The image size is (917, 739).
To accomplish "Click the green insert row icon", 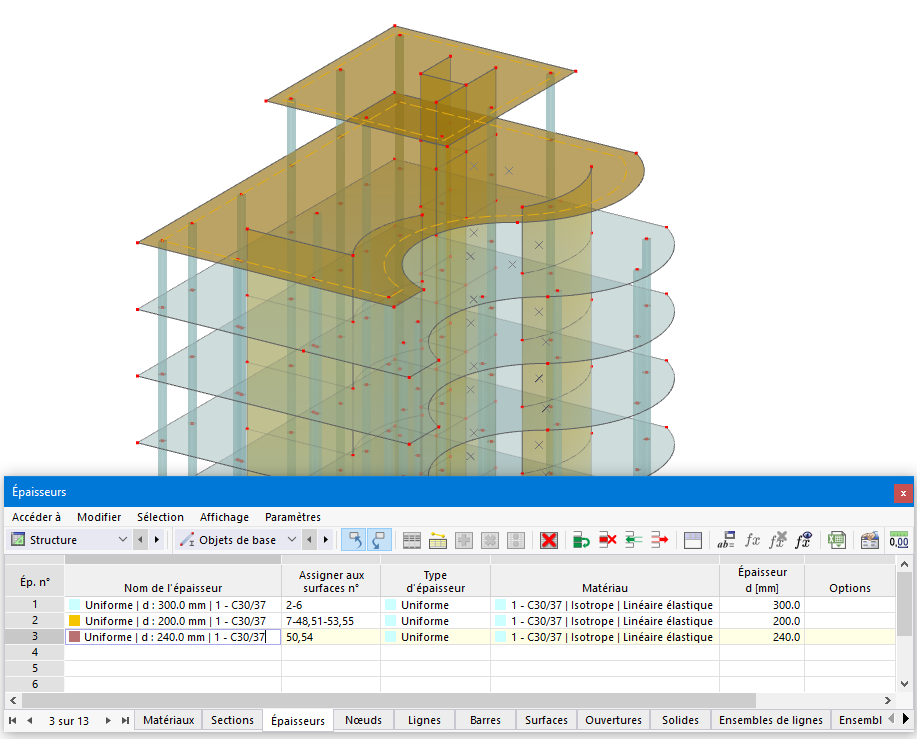I will coord(581,540).
